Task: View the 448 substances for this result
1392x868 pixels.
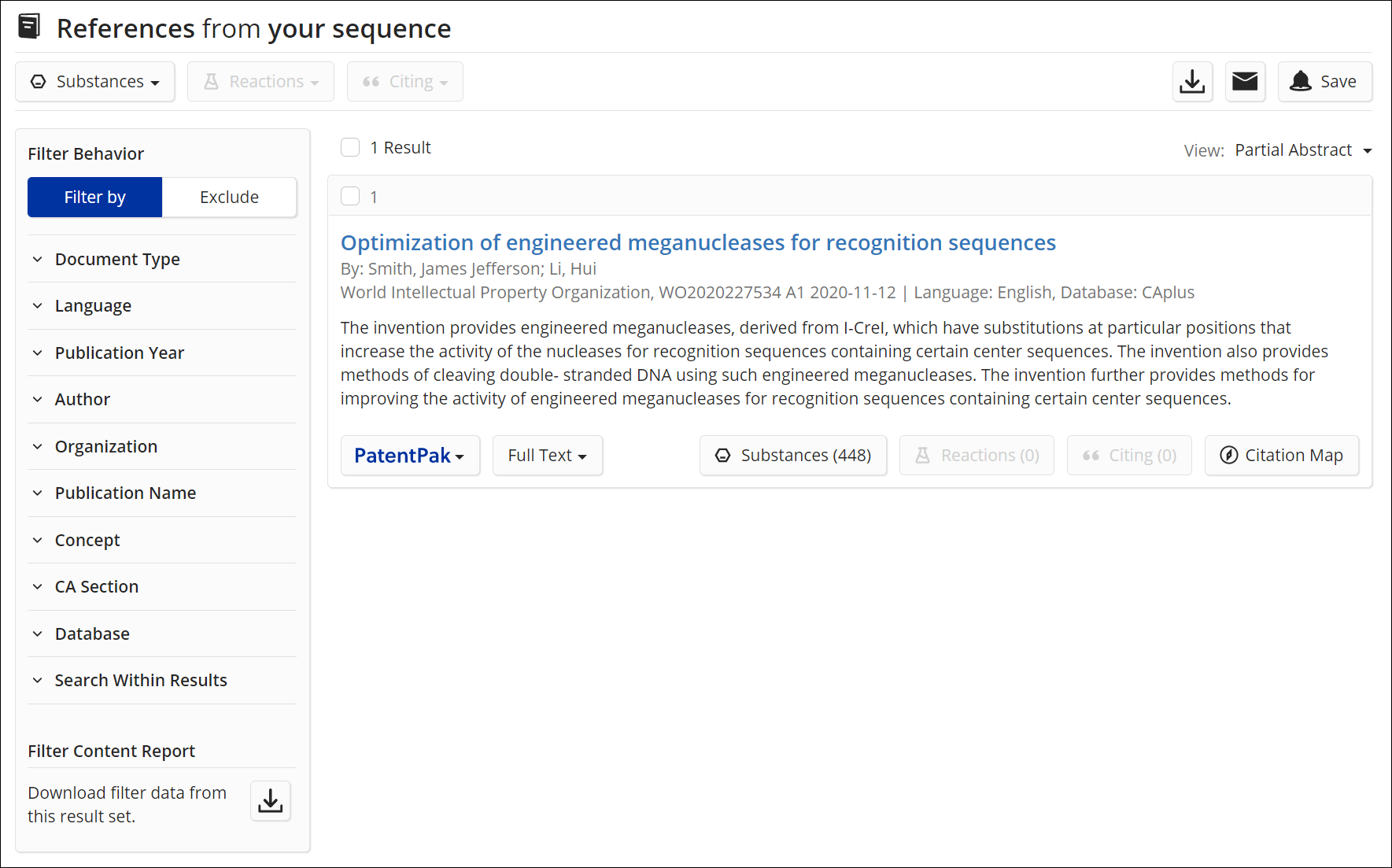Action: (x=793, y=455)
